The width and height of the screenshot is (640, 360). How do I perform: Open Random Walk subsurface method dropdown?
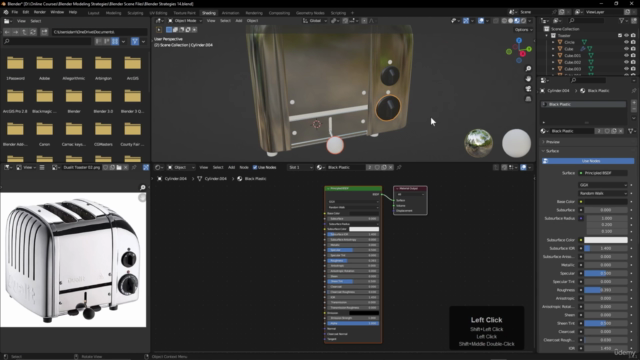(x=602, y=193)
